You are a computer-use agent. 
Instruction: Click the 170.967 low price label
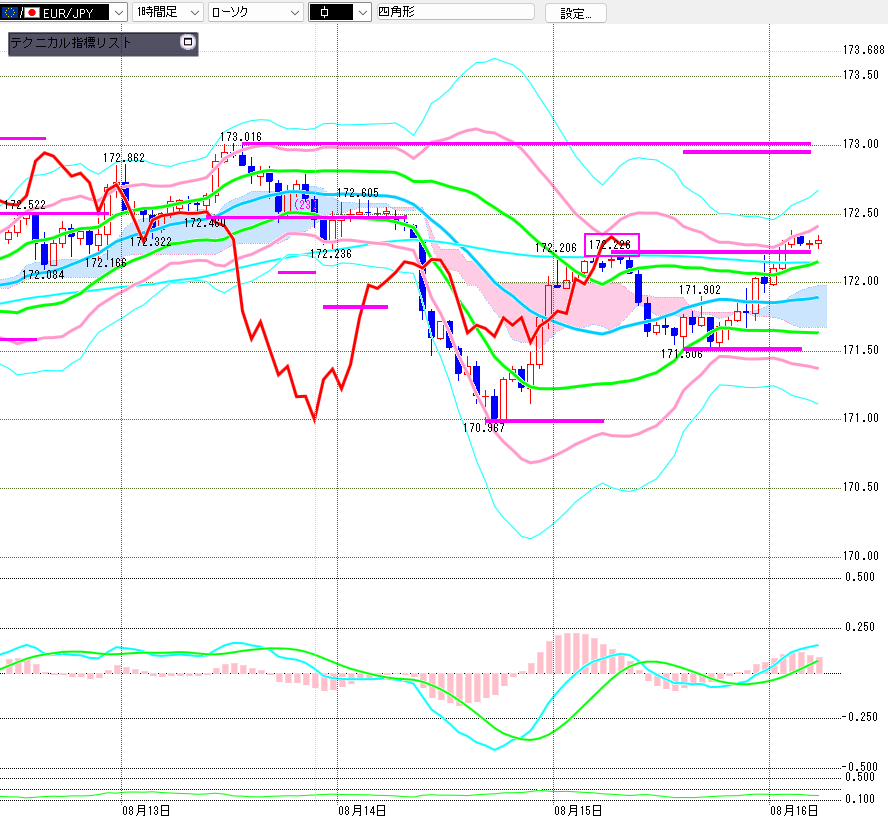(484, 428)
